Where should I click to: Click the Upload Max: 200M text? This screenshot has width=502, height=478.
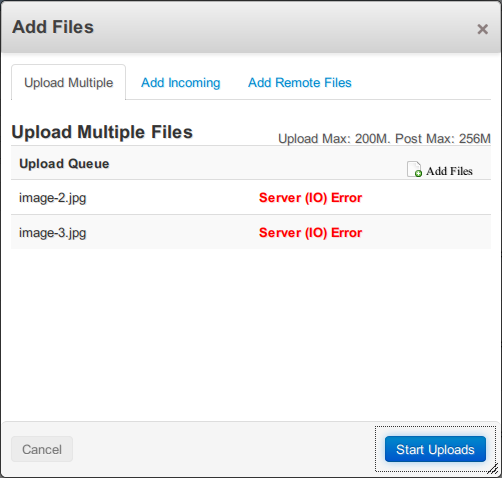click(334, 139)
